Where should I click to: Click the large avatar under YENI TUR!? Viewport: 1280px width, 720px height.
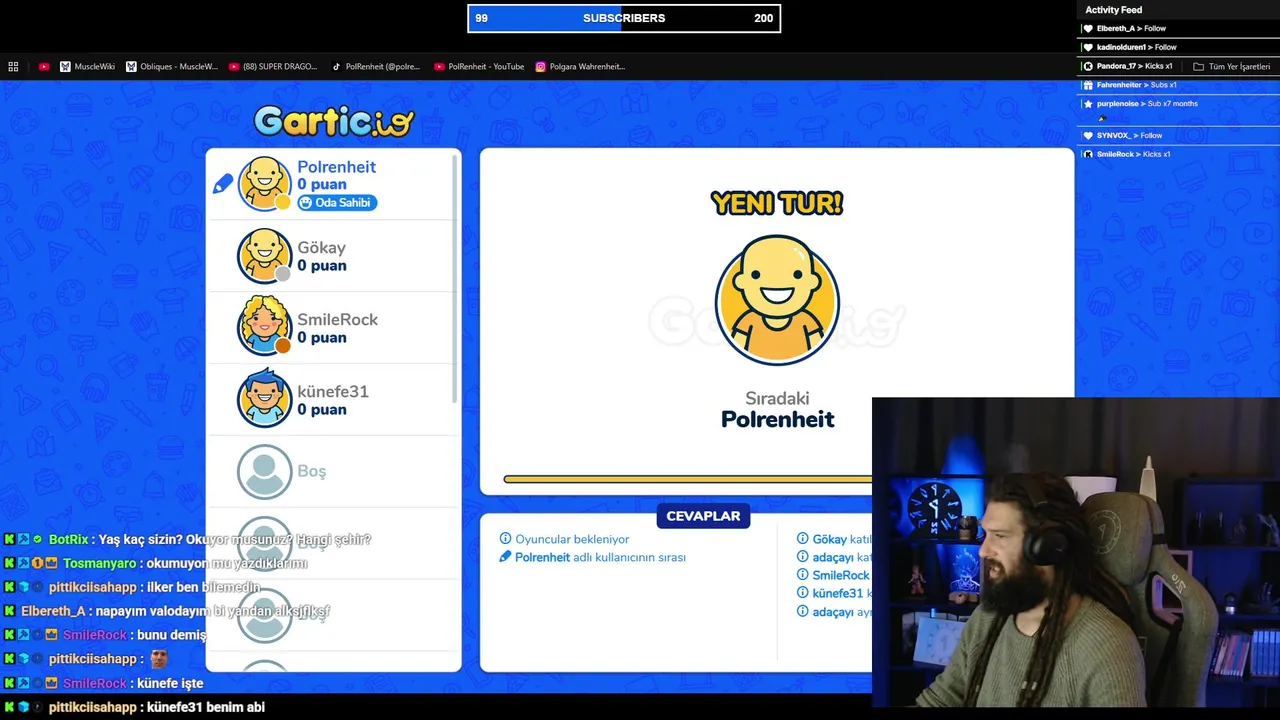coord(777,300)
